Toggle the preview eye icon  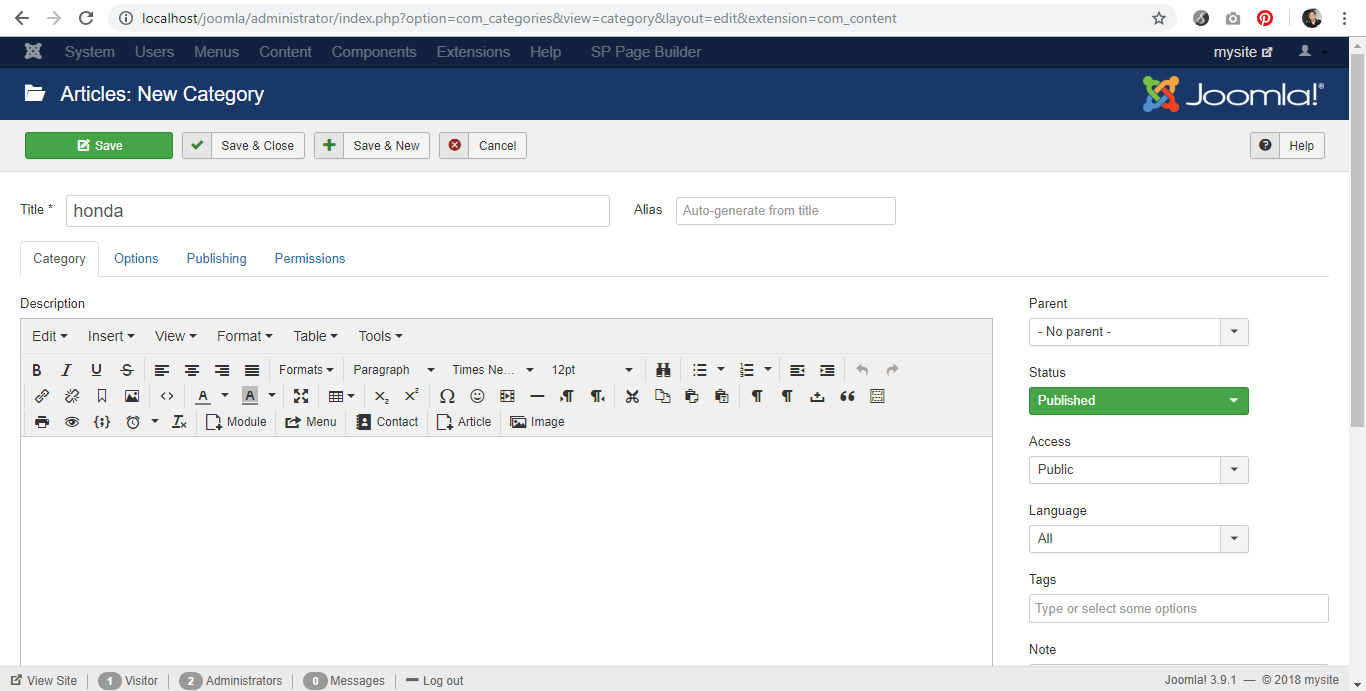72,422
